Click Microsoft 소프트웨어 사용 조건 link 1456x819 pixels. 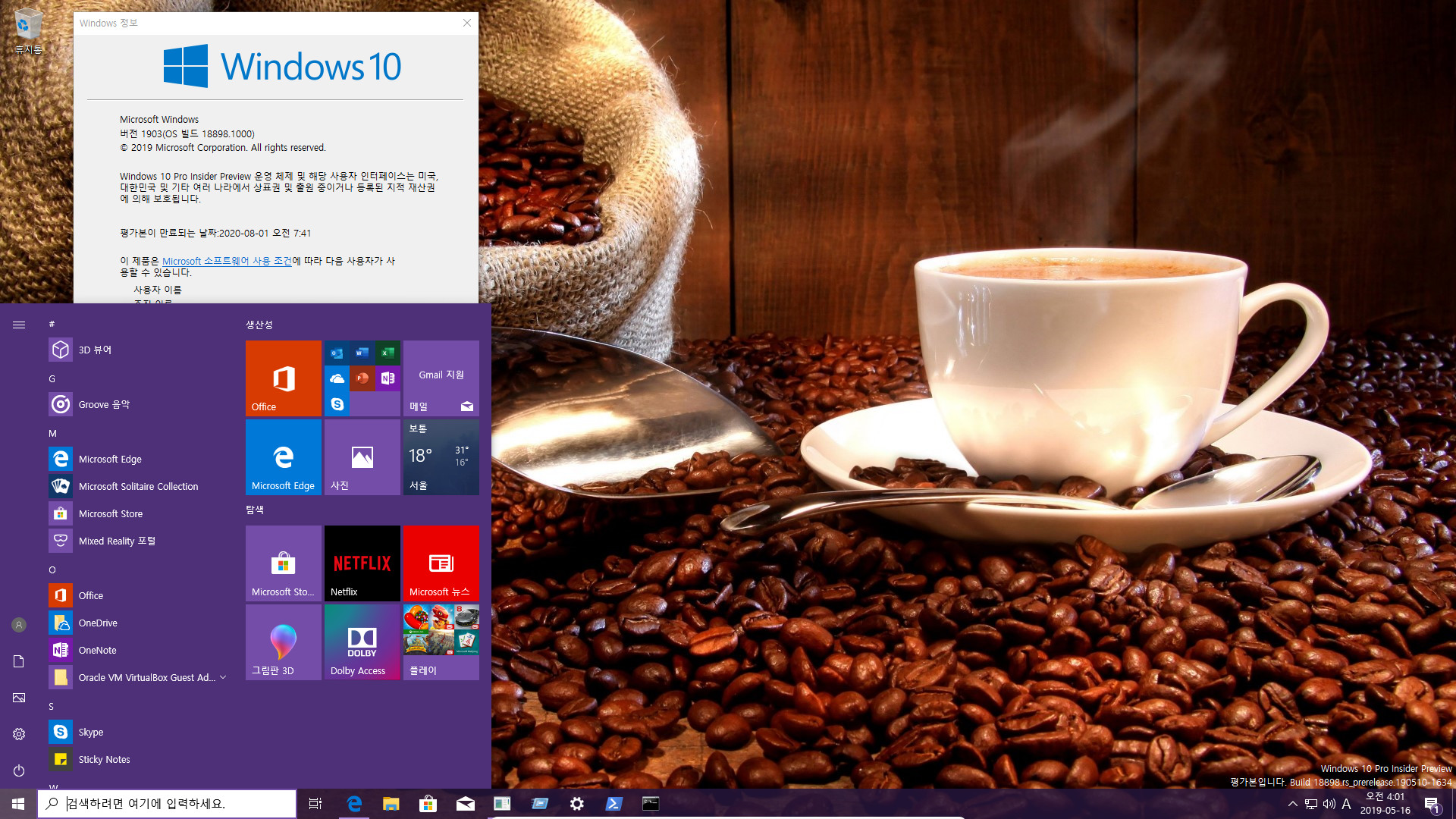point(226,261)
